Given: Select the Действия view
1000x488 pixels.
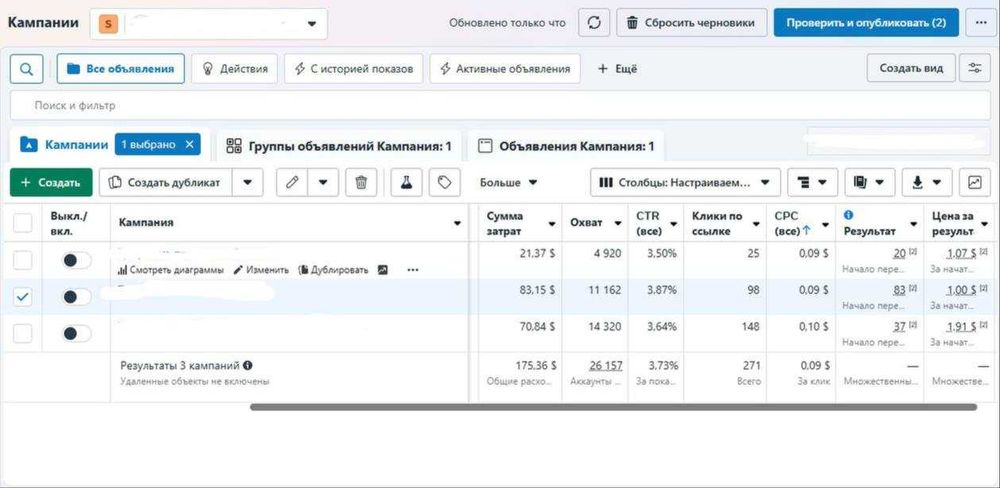Looking at the screenshot, I should (235, 69).
